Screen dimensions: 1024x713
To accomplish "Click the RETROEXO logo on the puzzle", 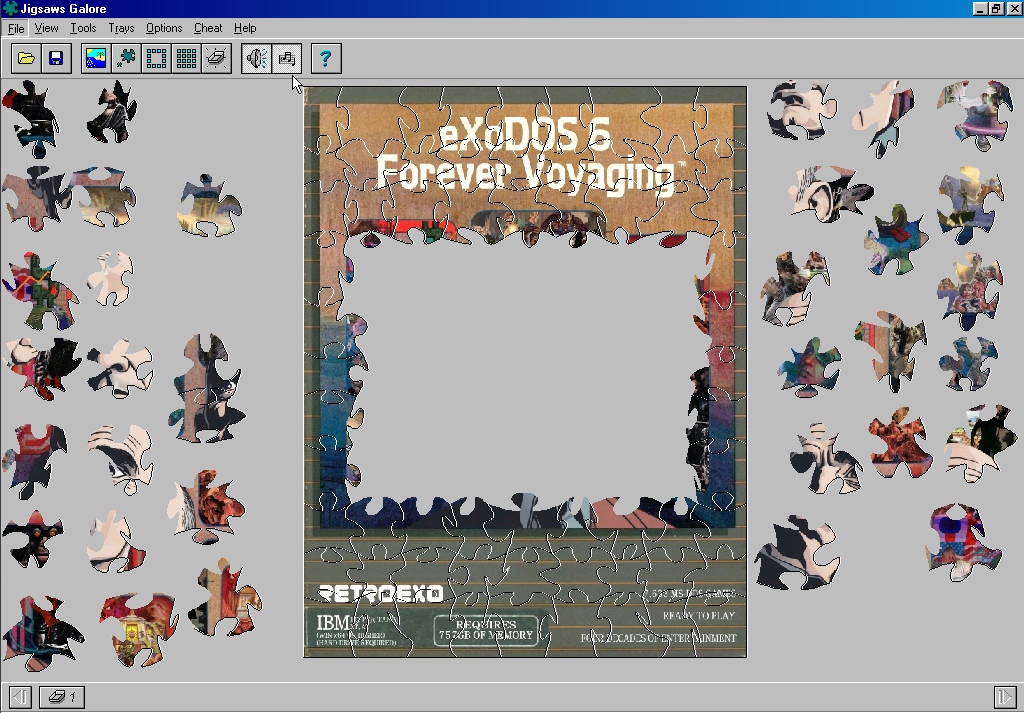I will (380, 594).
